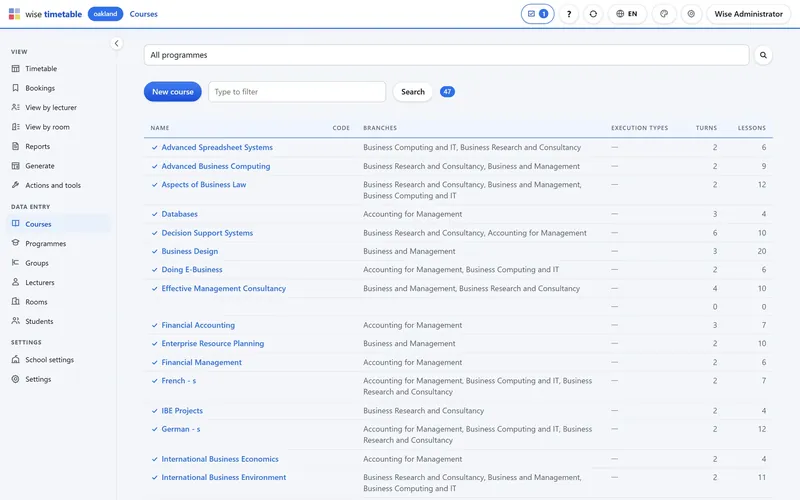Open the Doing E-Business course

pos(192,269)
